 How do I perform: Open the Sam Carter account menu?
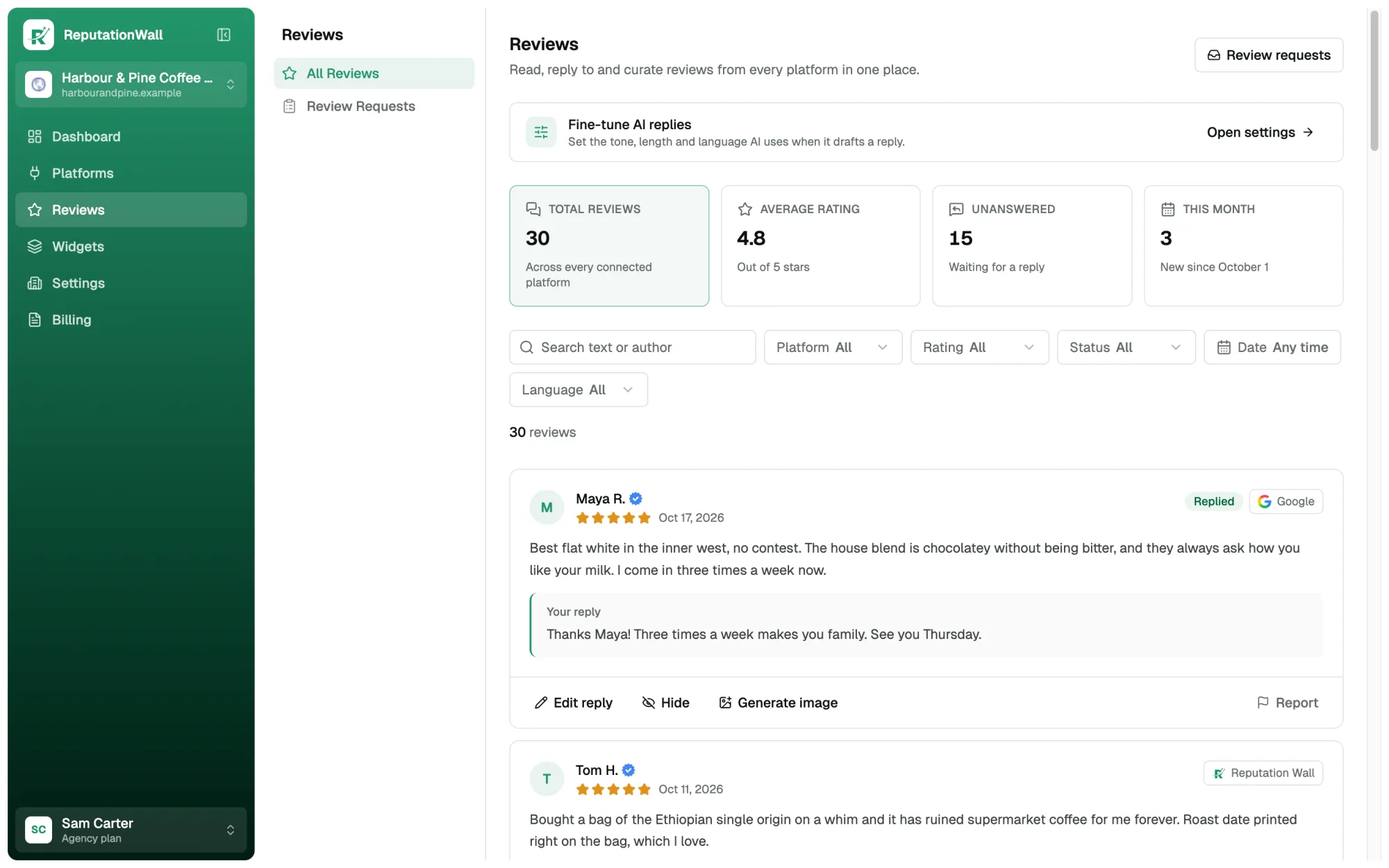[131, 830]
